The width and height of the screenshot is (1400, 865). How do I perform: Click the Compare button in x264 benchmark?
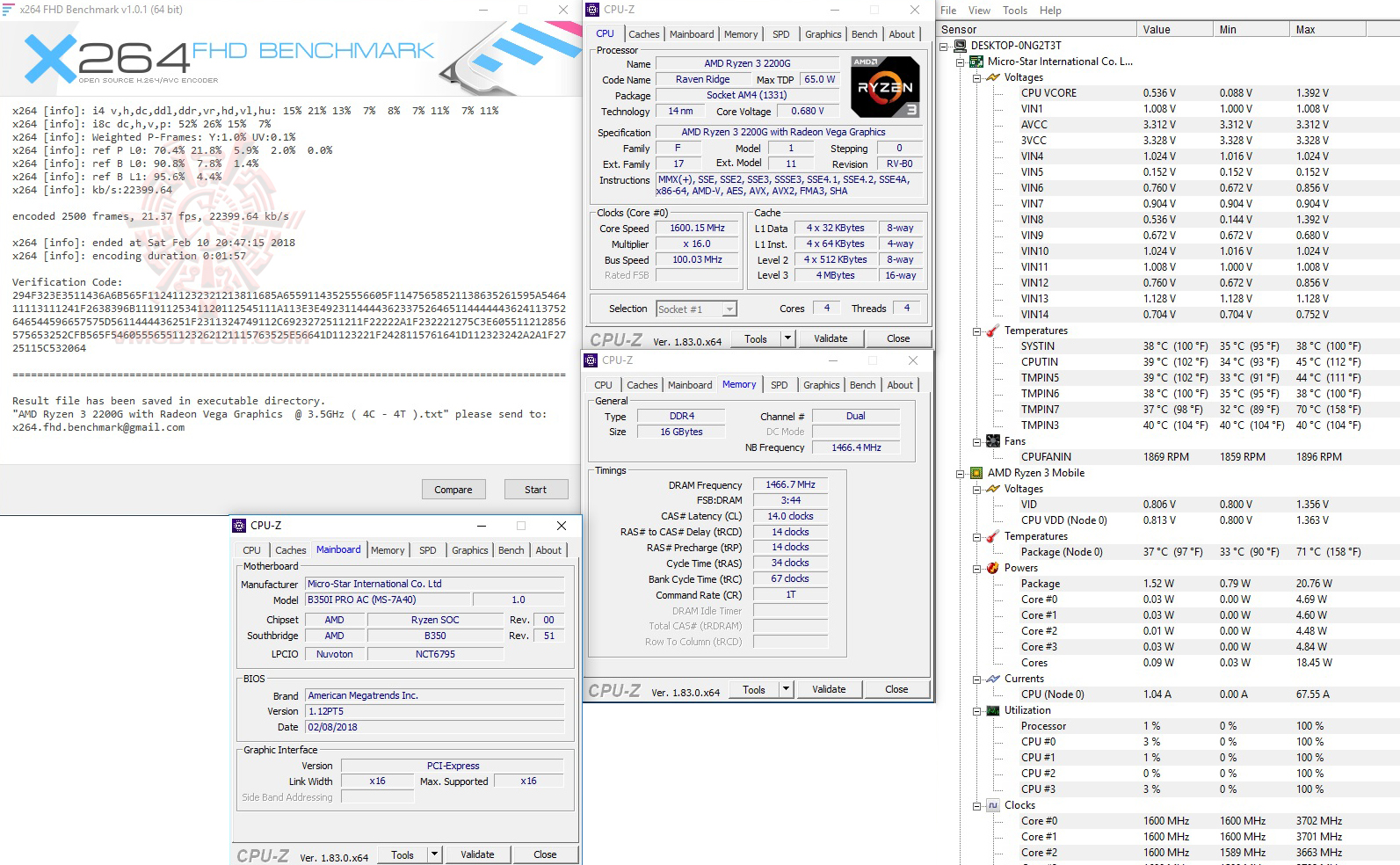click(x=453, y=490)
